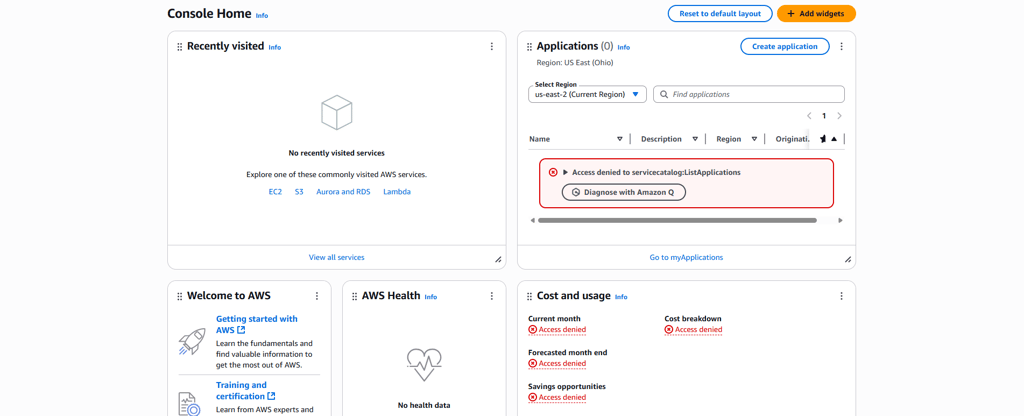The image size is (1024, 416).
Task: Open the S3 service link
Action: click(x=299, y=192)
